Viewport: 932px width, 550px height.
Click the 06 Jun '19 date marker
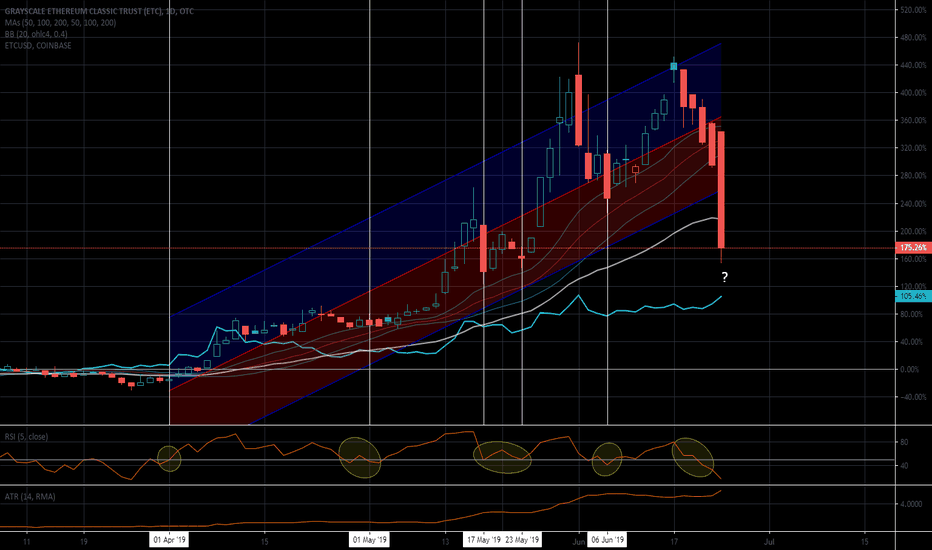[607, 540]
